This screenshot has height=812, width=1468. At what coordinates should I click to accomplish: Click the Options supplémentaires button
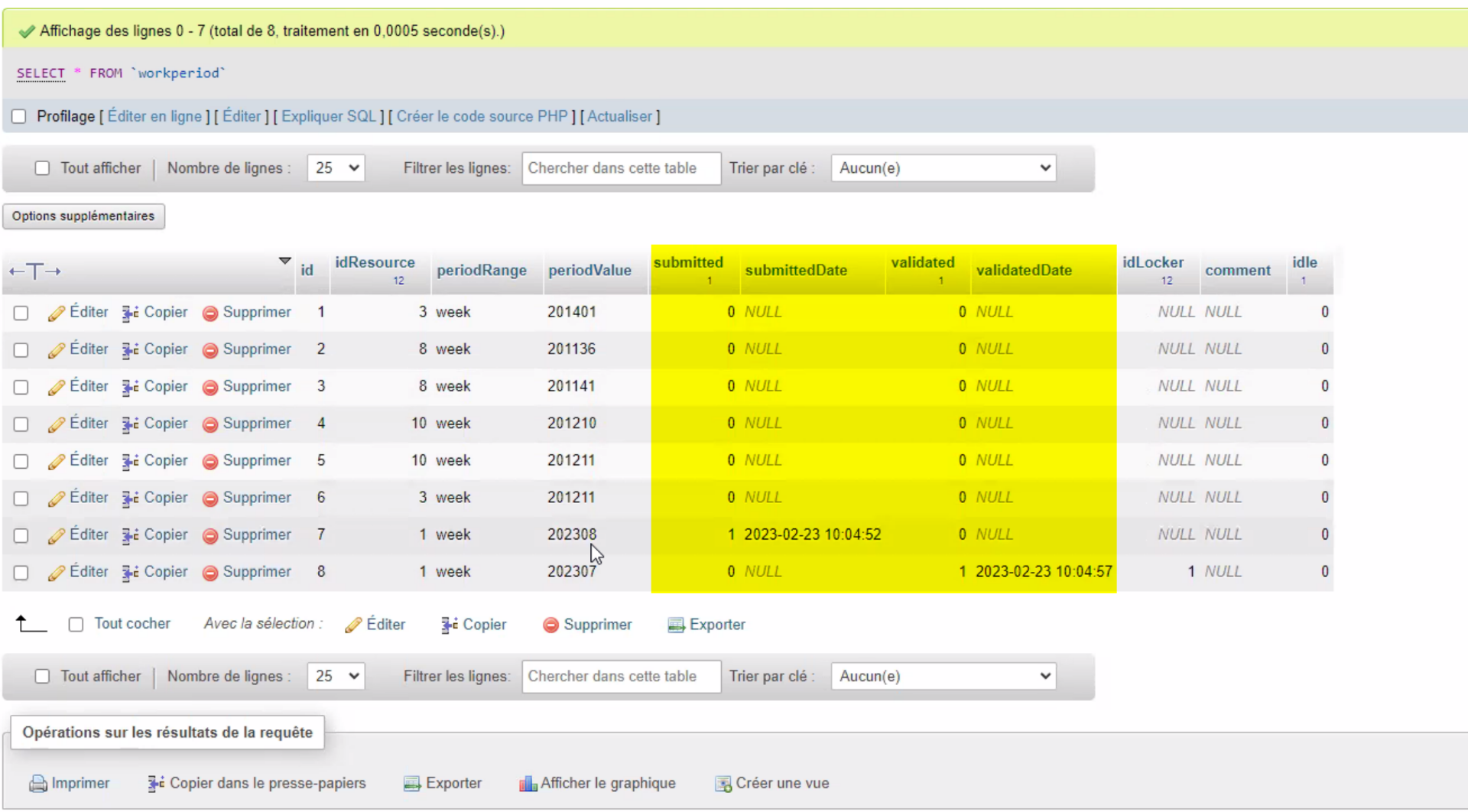click(x=83, y=216)
